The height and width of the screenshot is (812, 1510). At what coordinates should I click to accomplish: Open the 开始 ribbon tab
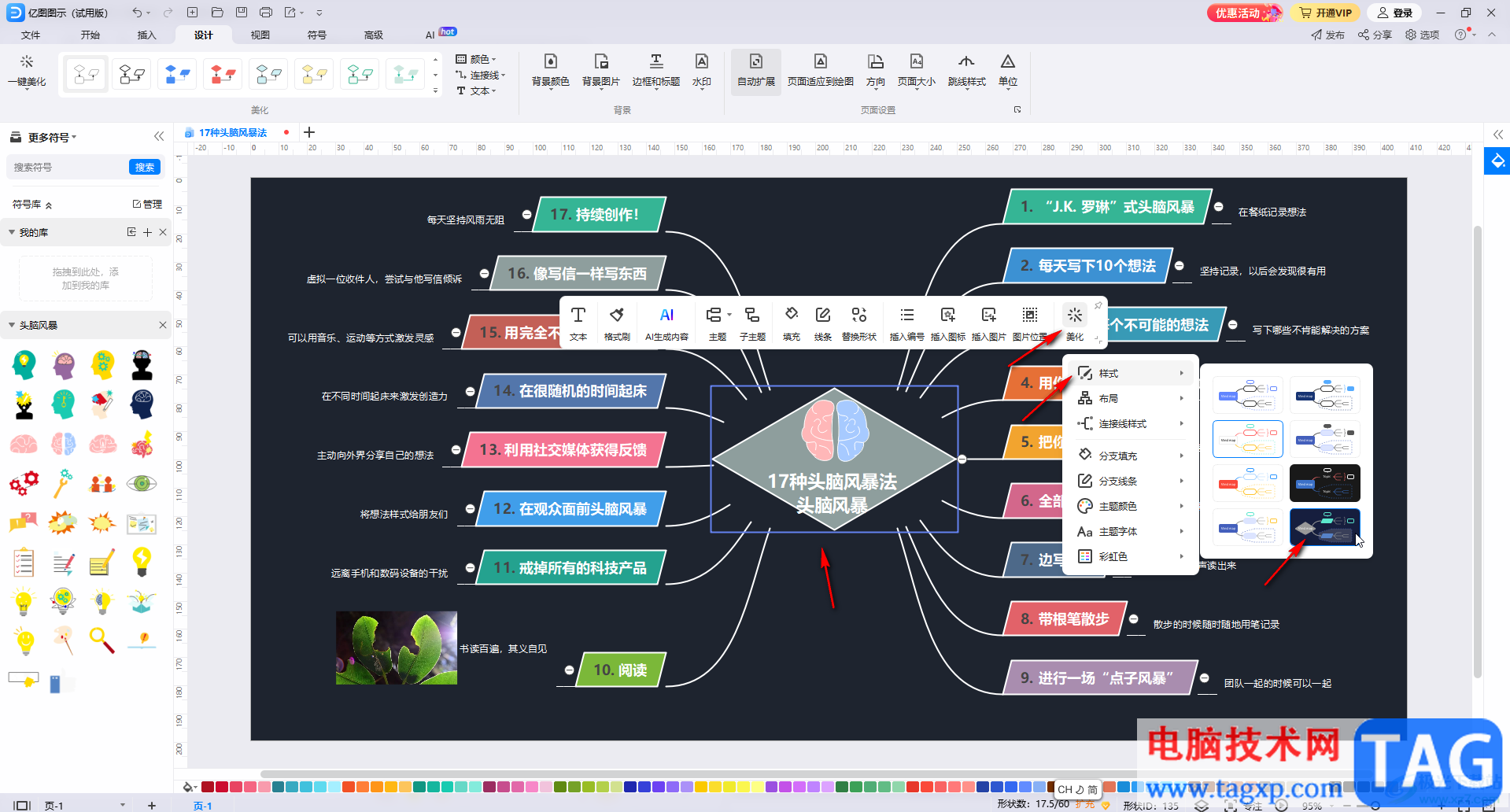click(90, 35)
